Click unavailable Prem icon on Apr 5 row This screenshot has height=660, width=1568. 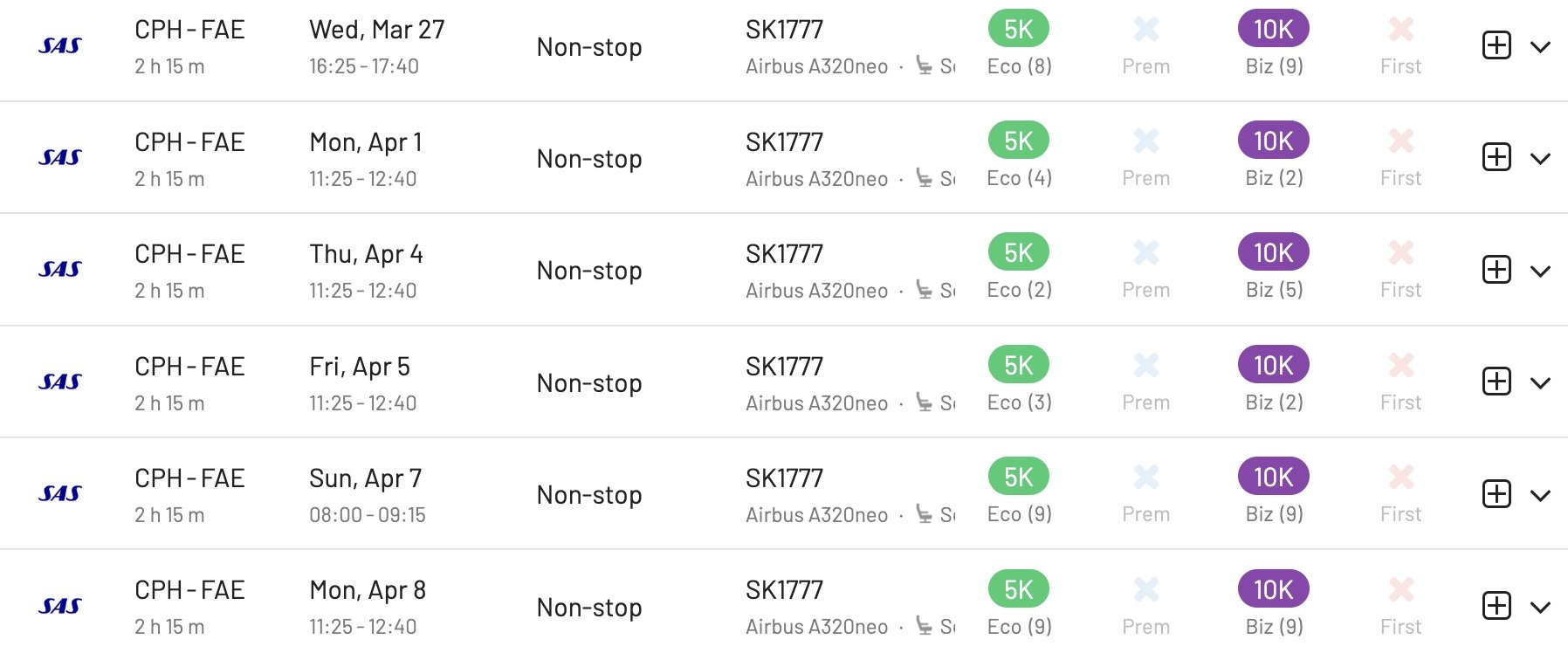pos(1146,365)
